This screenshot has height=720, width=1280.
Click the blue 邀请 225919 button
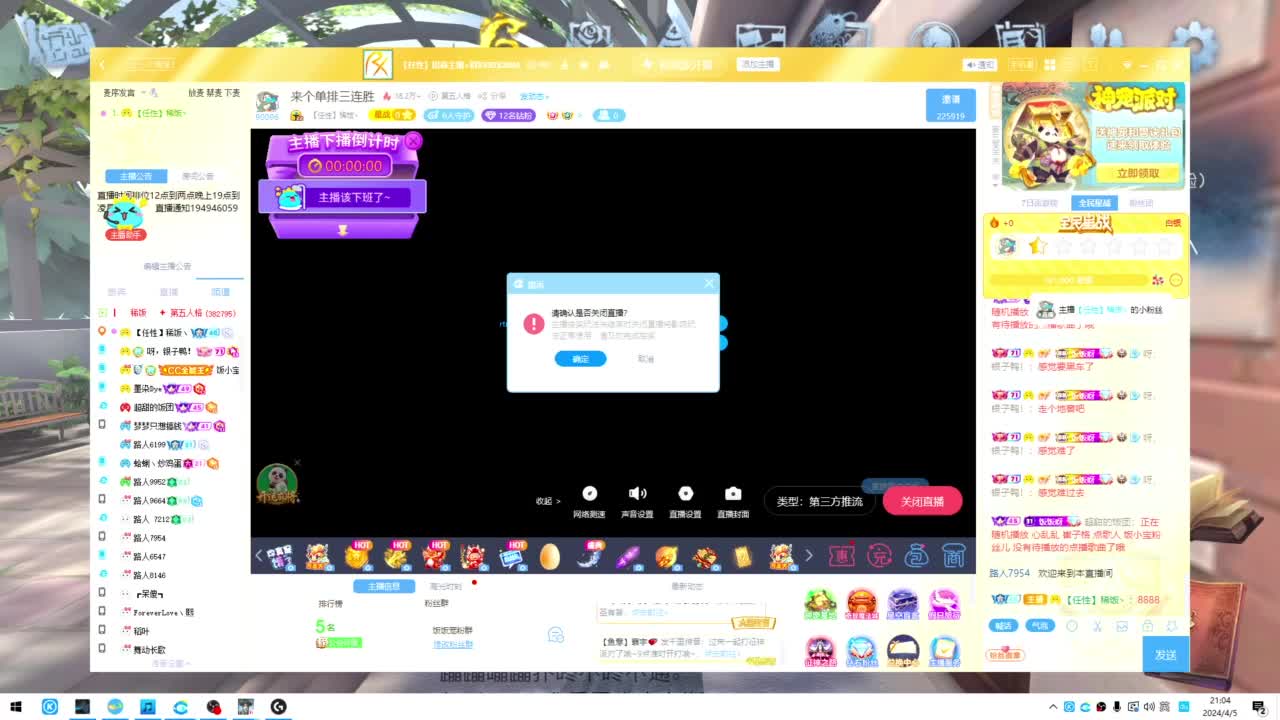pyautogui.click(x=951, y=105)
